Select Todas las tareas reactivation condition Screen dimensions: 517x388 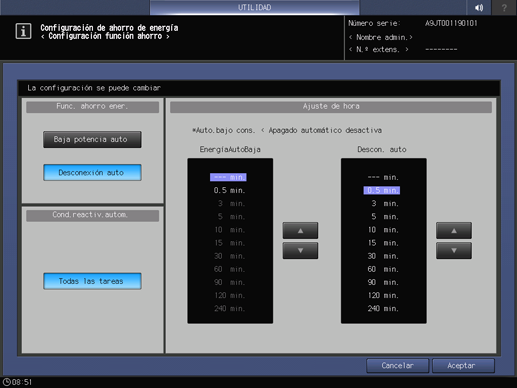[x=92, y=281]
